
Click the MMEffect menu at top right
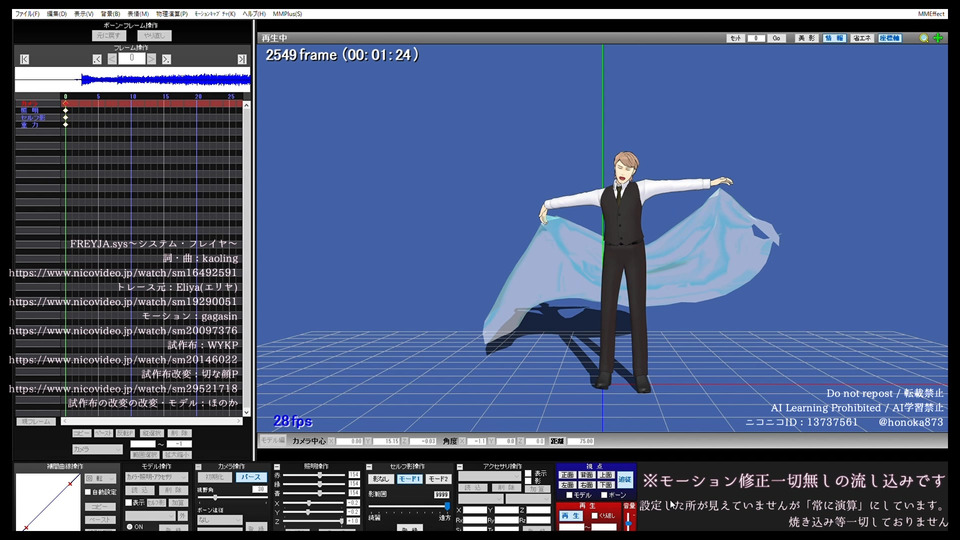click(x=931, y=13)
